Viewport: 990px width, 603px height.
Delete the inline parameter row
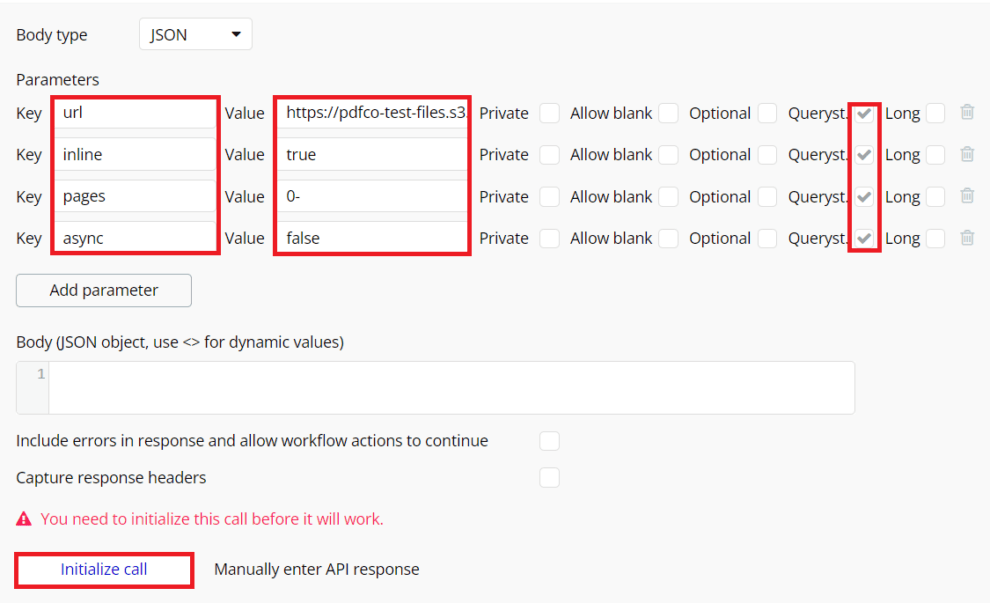[x=966, y=154]
